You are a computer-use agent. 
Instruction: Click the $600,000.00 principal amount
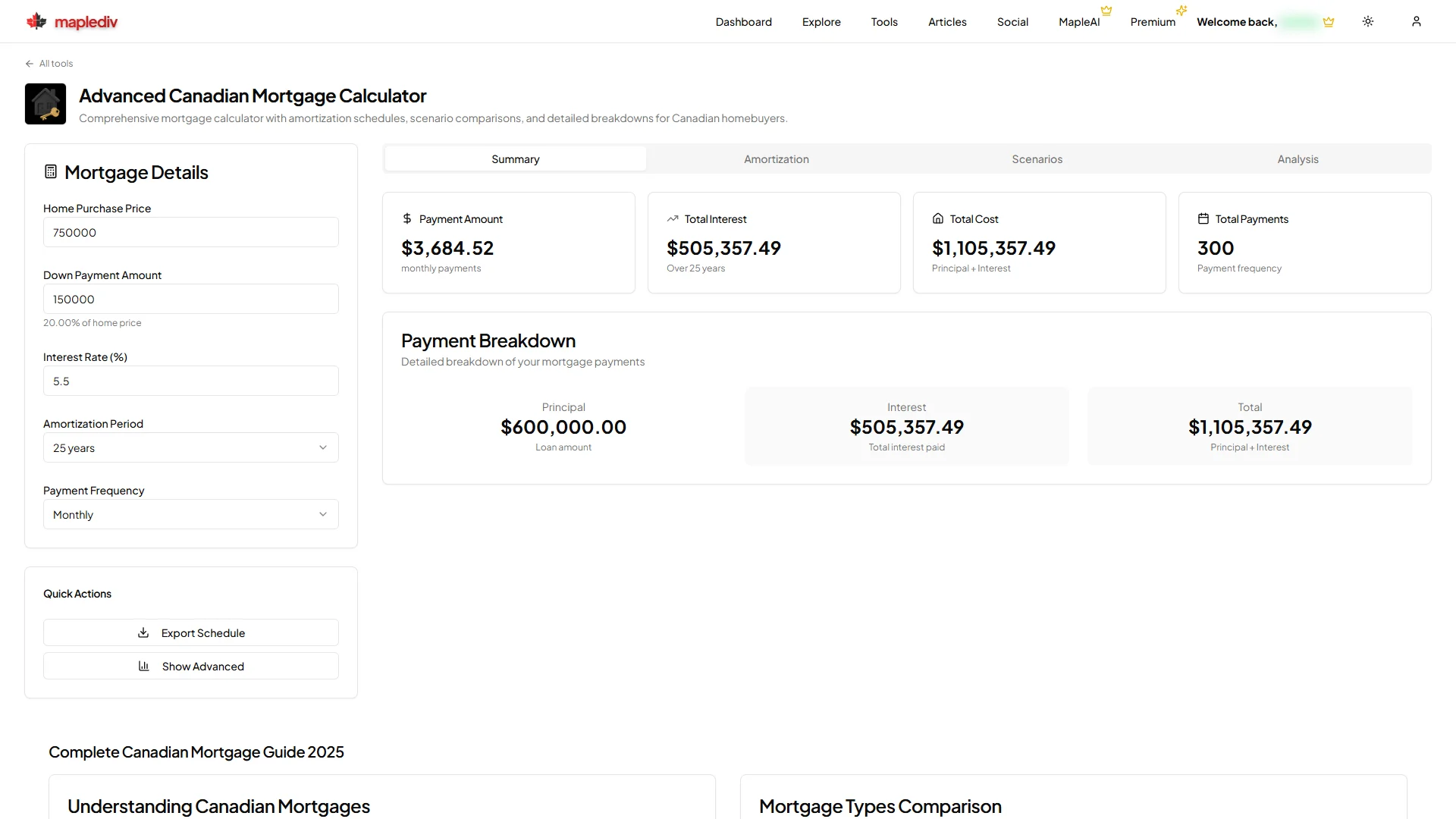563,427
